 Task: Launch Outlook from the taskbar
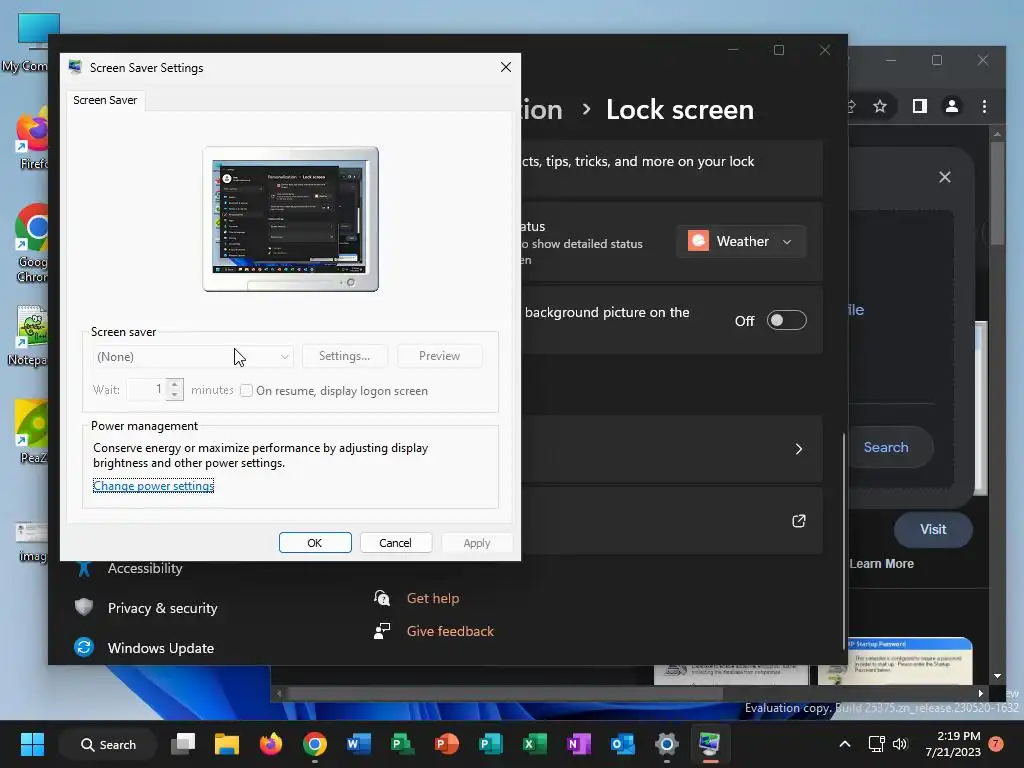tap(622, 744)
